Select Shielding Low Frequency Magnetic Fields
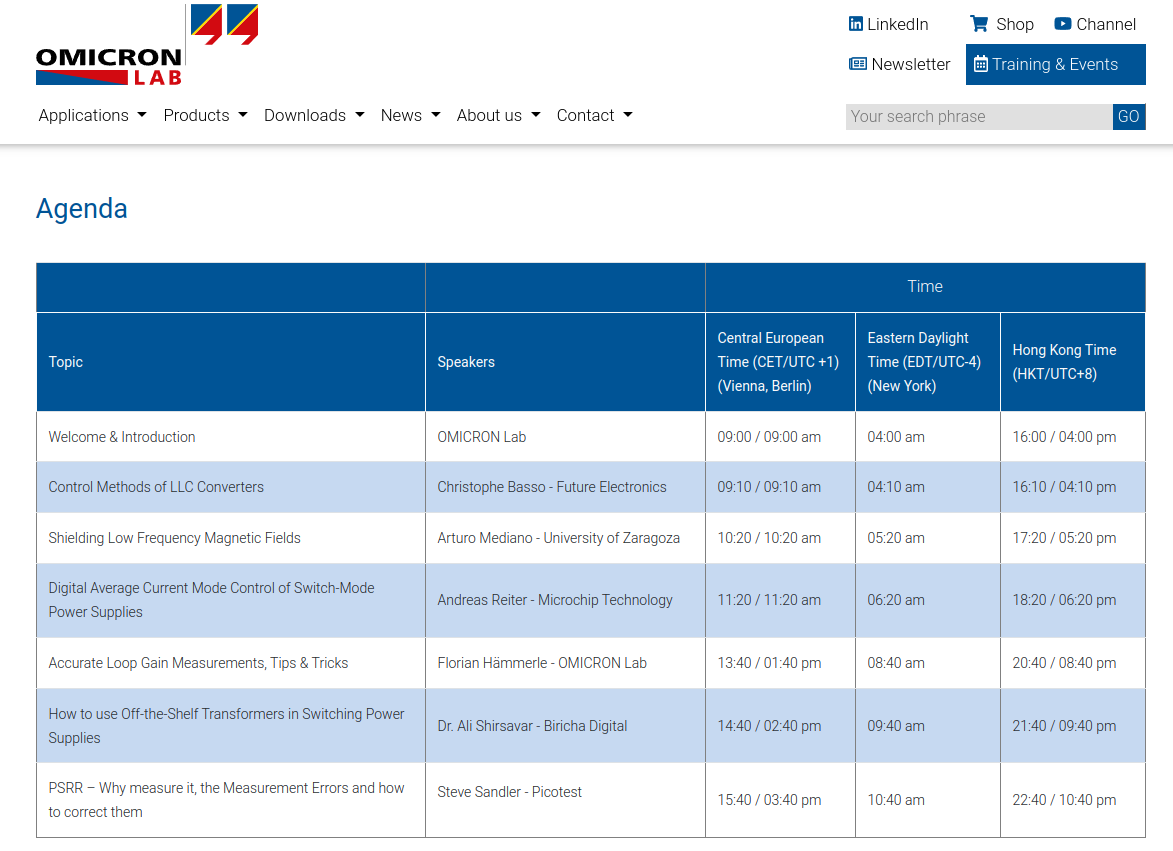Screen dimensions: 1173x851 point(174,538)
